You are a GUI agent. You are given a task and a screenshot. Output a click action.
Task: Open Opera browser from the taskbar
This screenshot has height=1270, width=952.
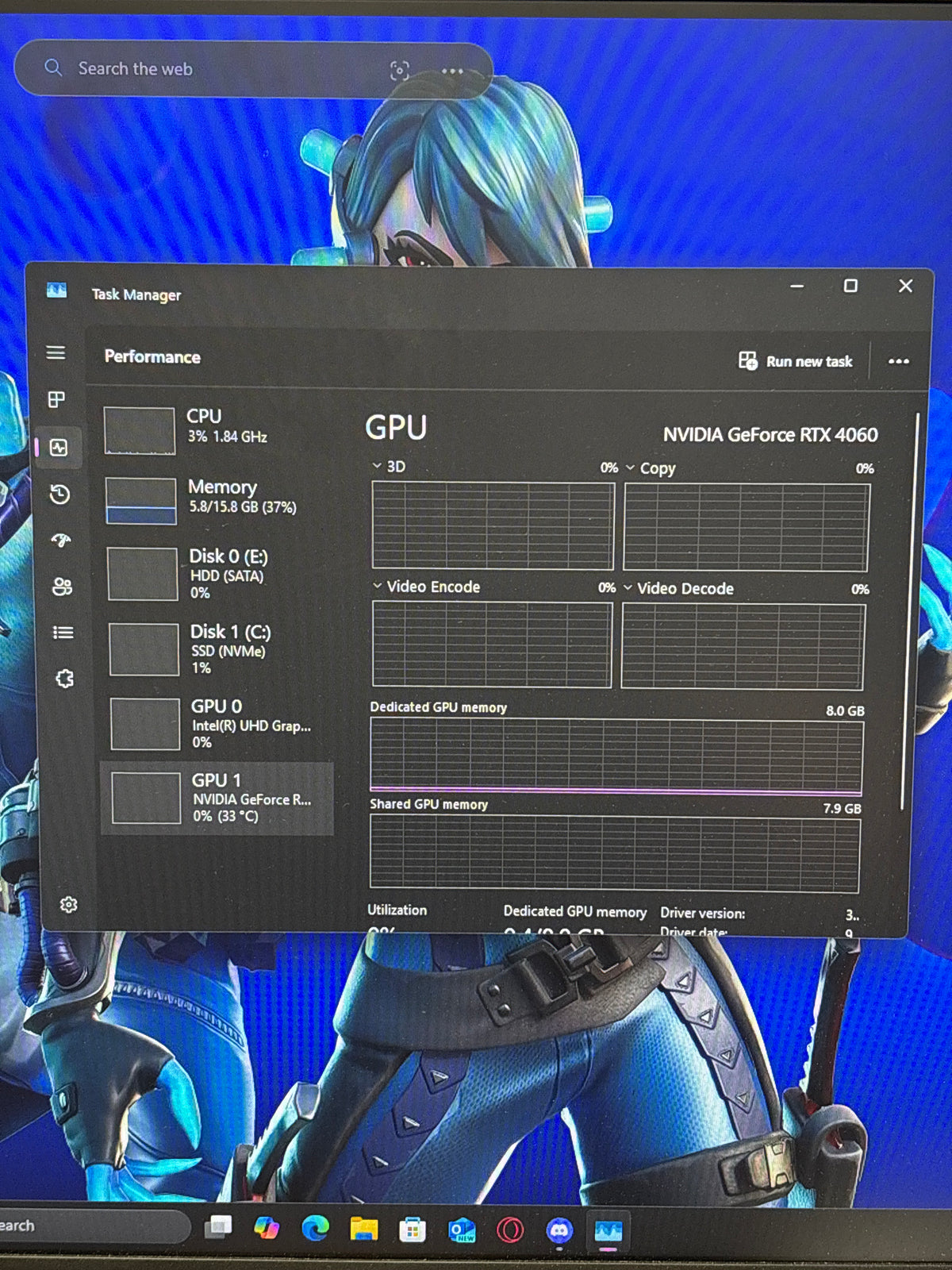[x=510, y=1230]
